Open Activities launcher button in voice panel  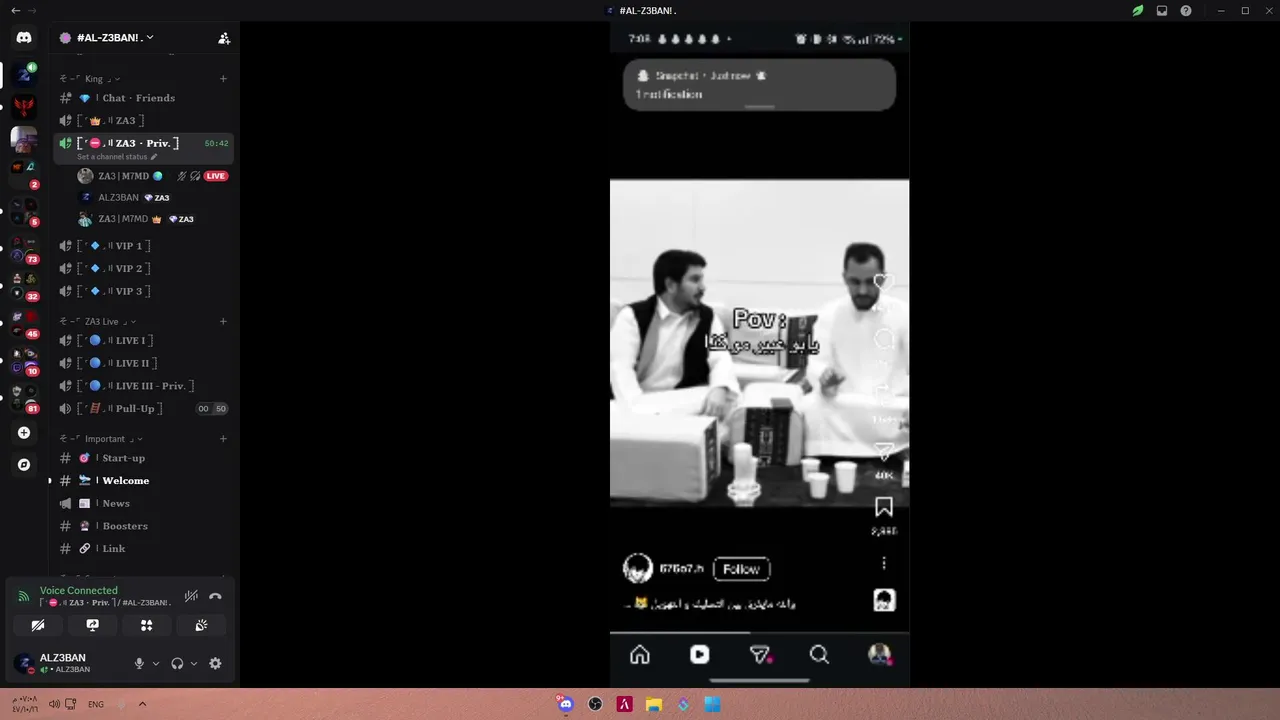tap(146, 625)
